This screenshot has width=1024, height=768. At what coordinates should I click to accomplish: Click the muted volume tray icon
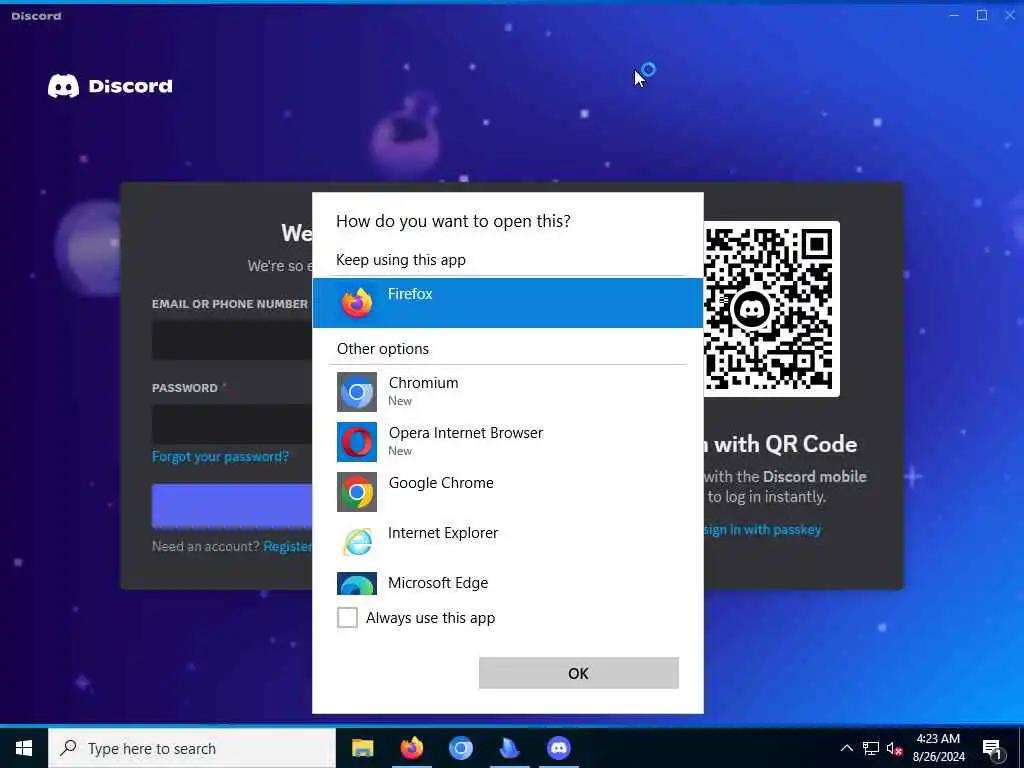tap(895, 748)
